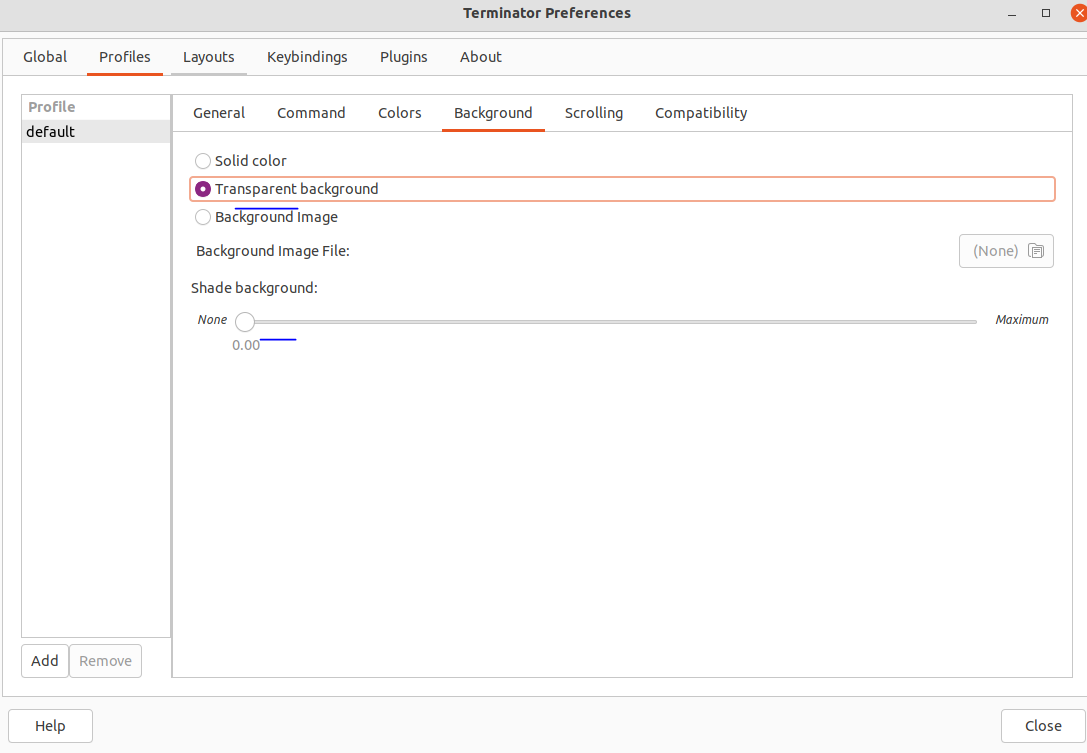The height and width of the screenshot is (753, 1087).
Task: Click the Background Image File label
Action: [272, 251]
